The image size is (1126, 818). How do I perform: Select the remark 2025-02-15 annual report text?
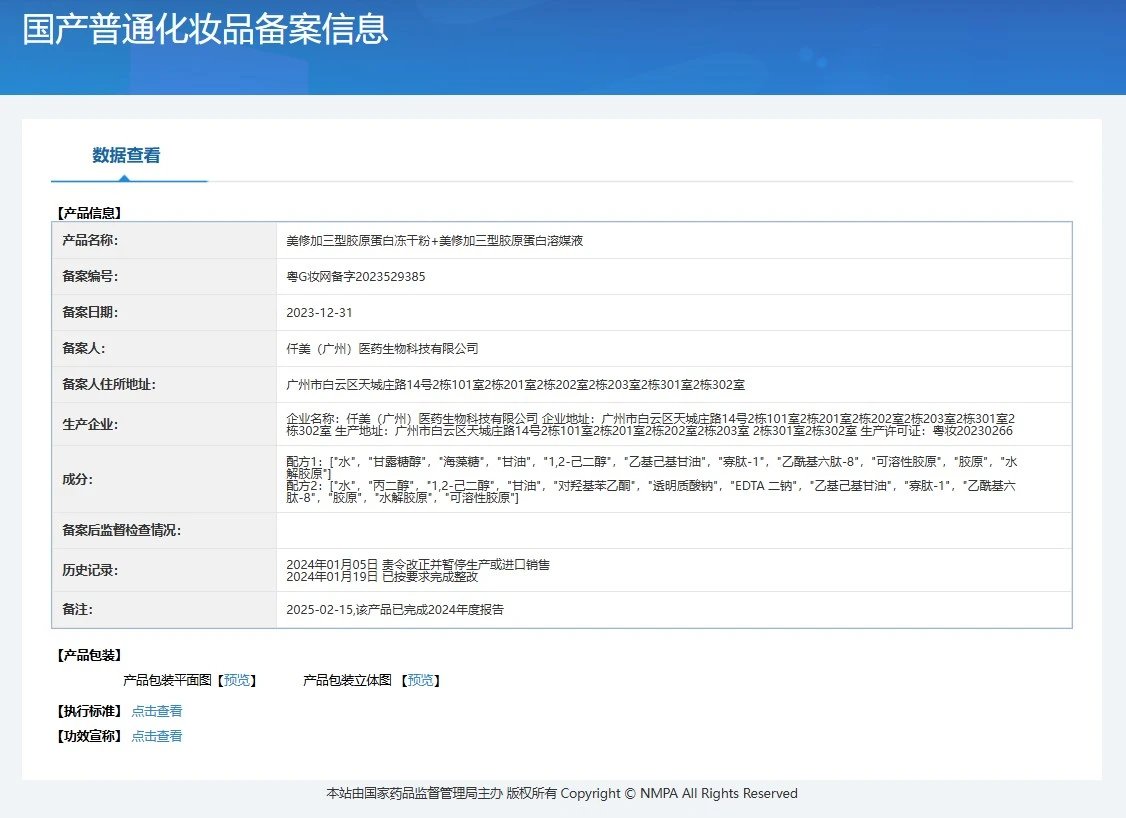[x=395, y=610]
